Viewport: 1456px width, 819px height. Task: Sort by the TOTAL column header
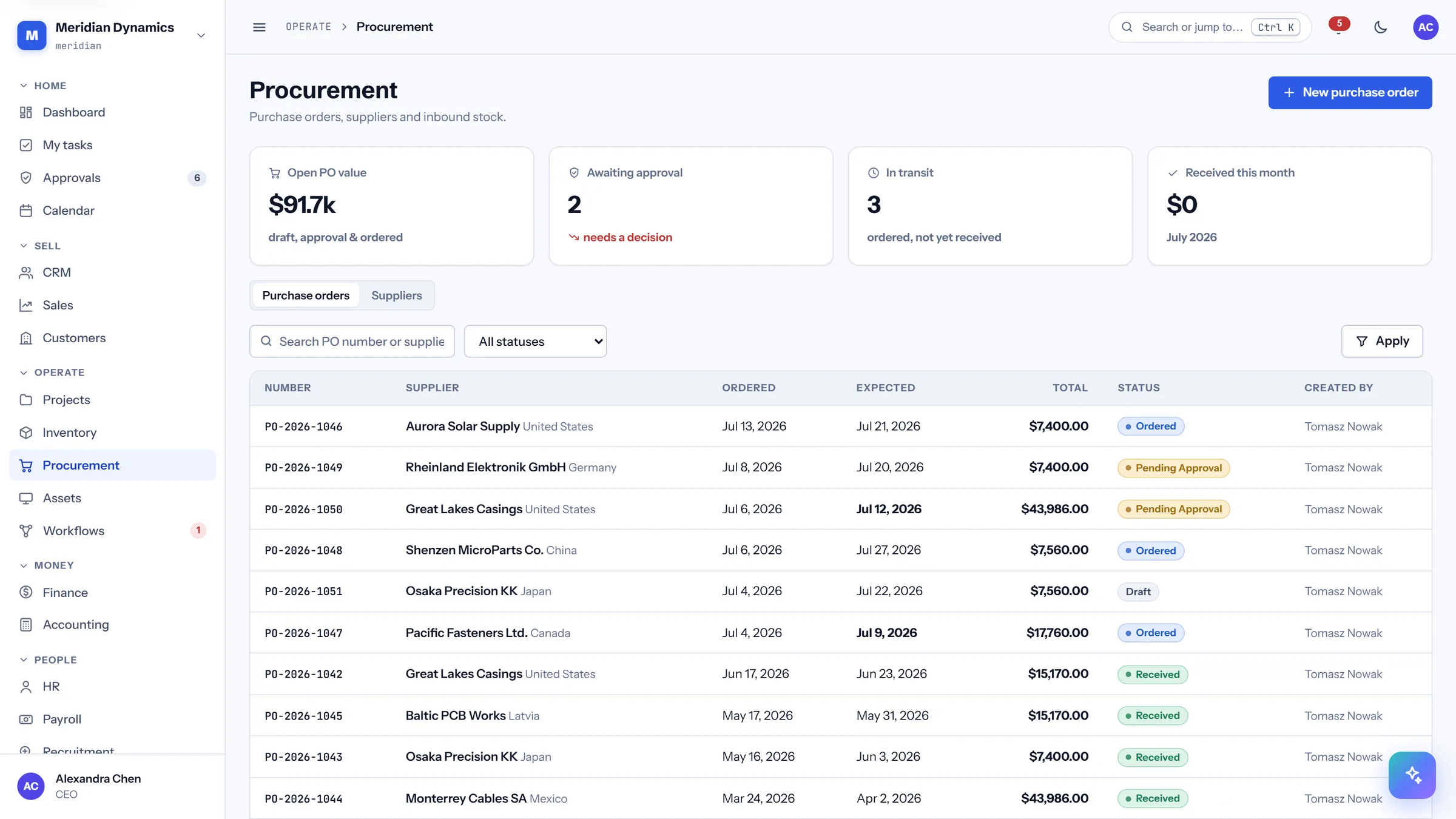[x=1070, y=388]
